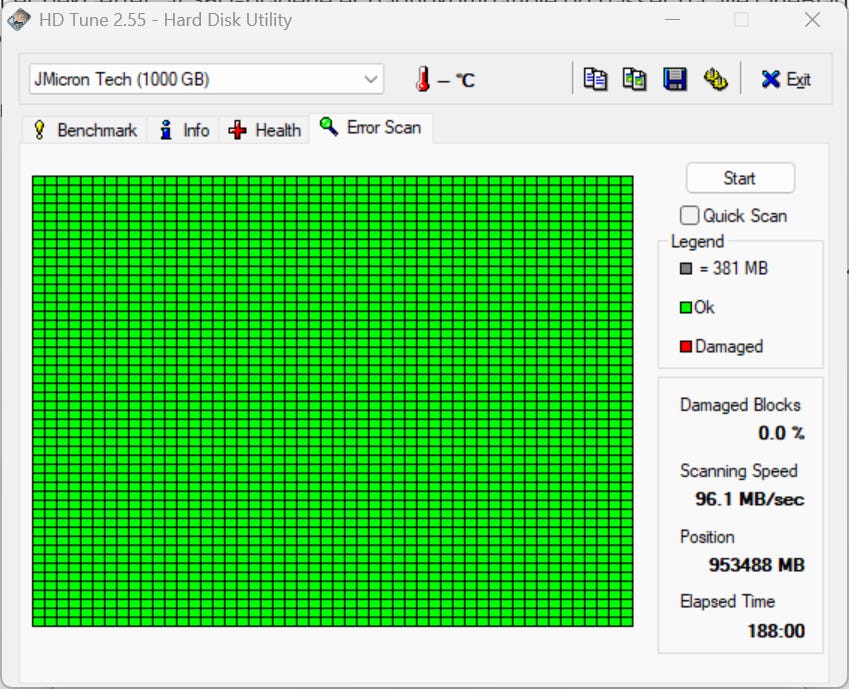Click the '= 381 MB' legend text
Screen dimensions: 849x689
pyautogui.click(x=733, y=268)
